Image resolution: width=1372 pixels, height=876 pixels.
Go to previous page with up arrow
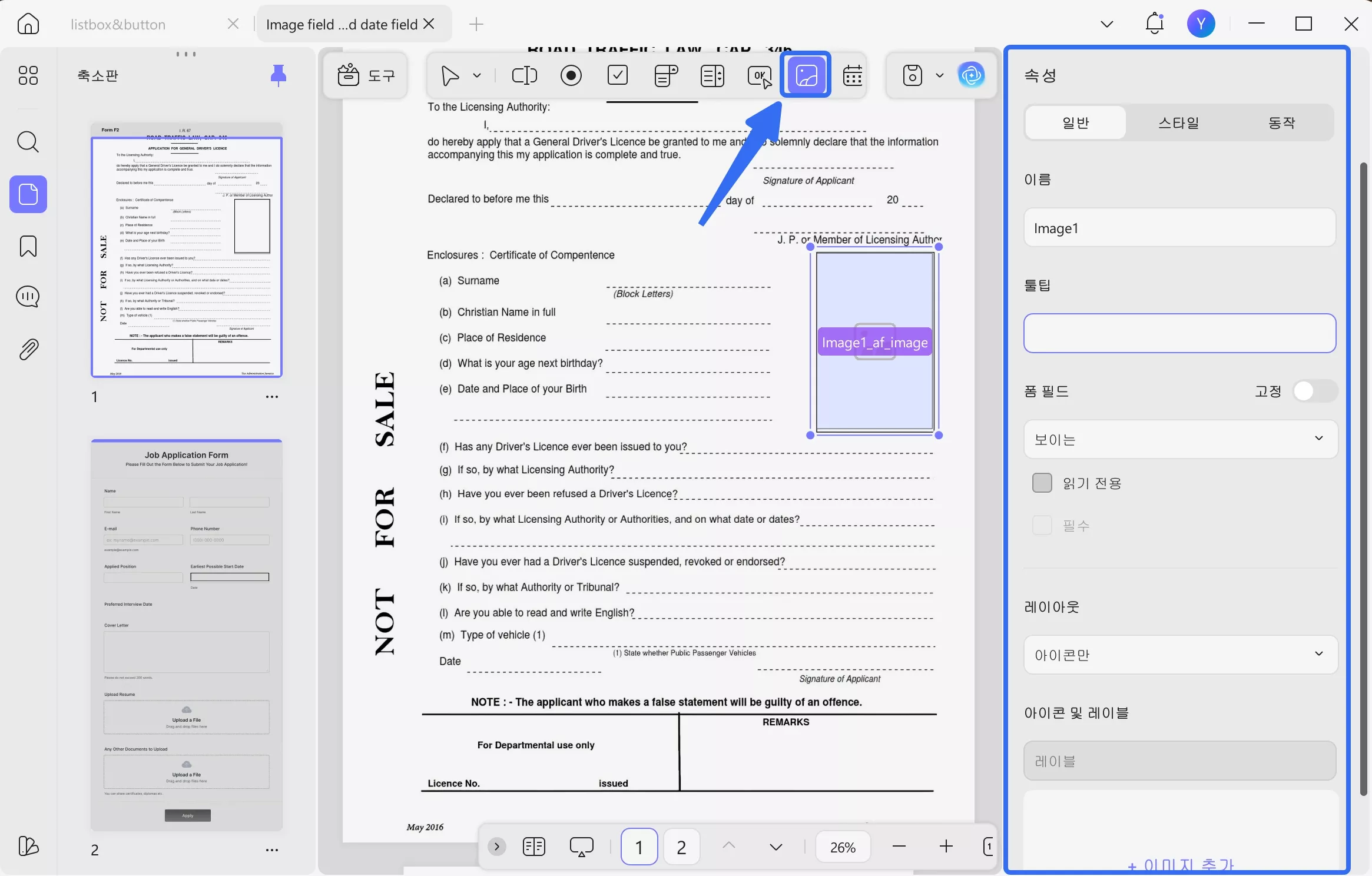click(x=728, y=846)
